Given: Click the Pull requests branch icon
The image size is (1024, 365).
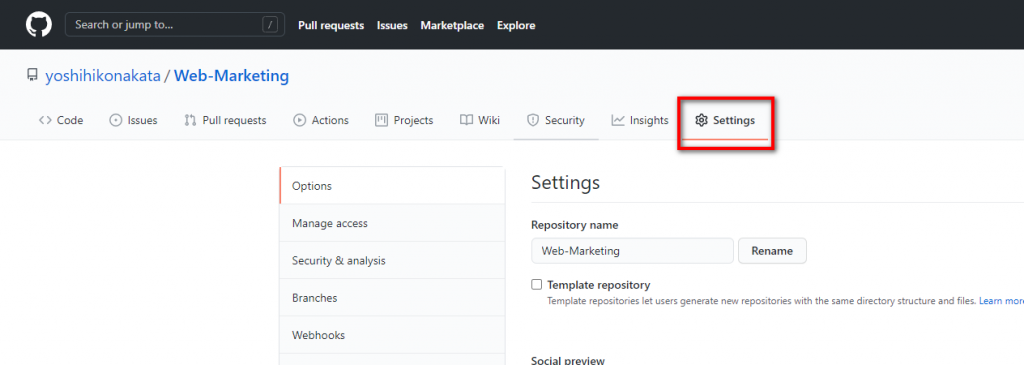Looking at the screenshot, I should (190, 120).
